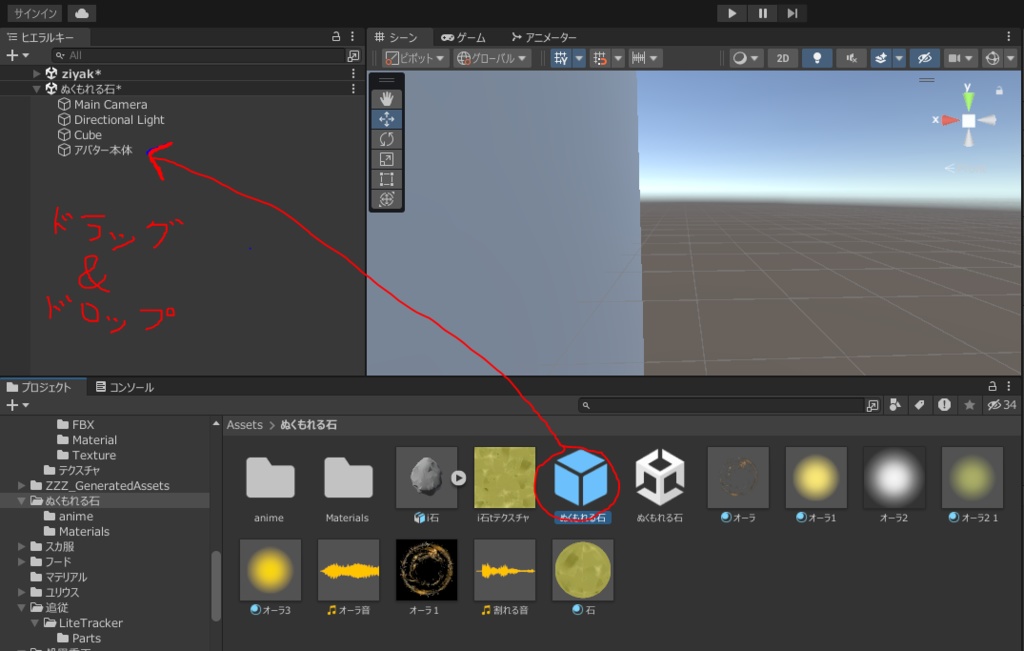This screenshot has height=651, width=1024.
Task: Expand the ziyak scene in Hierarchy
Action: click(x=37, y=74)
